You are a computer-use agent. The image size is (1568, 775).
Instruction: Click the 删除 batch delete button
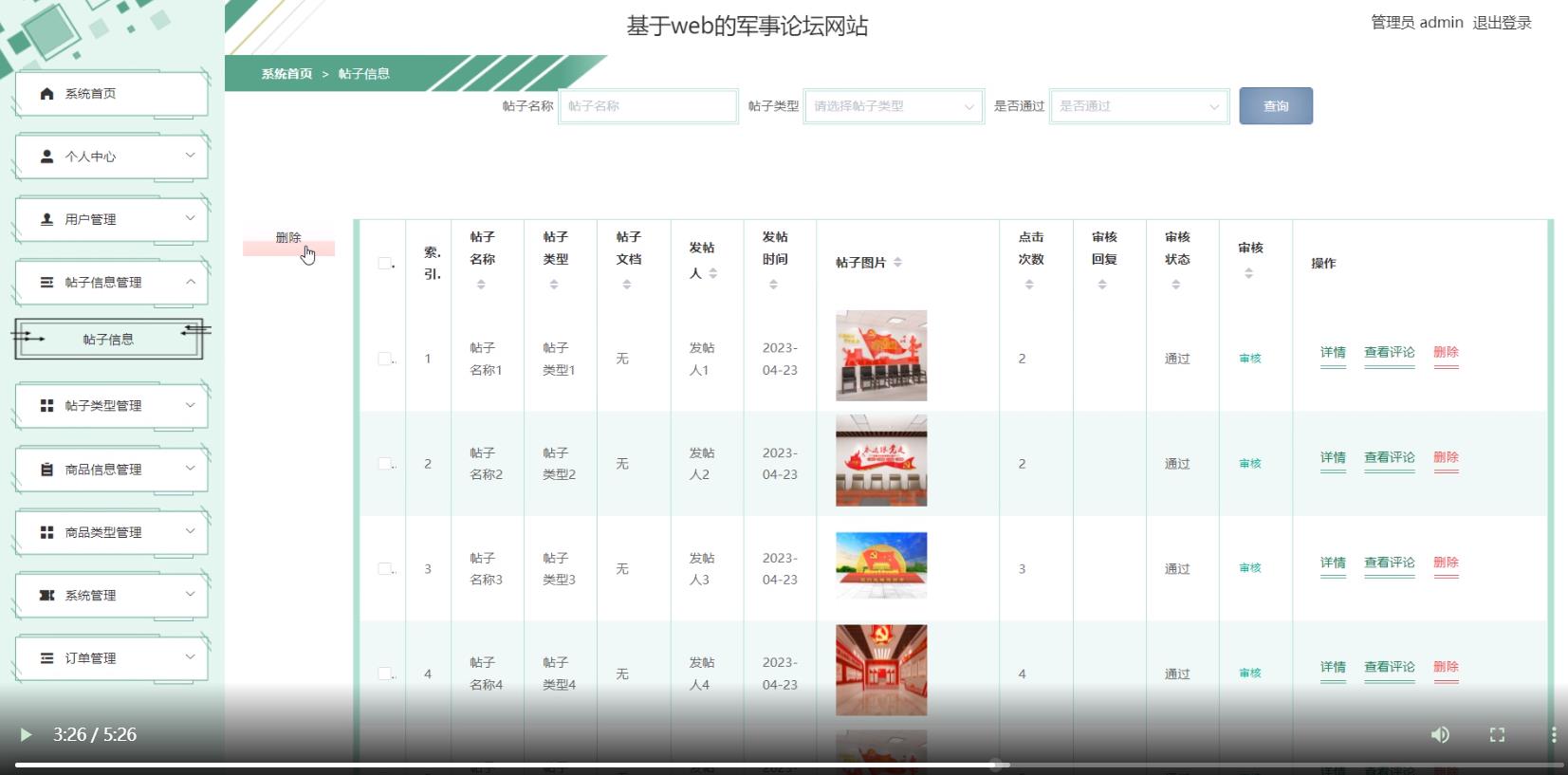(x=288, y=238)
